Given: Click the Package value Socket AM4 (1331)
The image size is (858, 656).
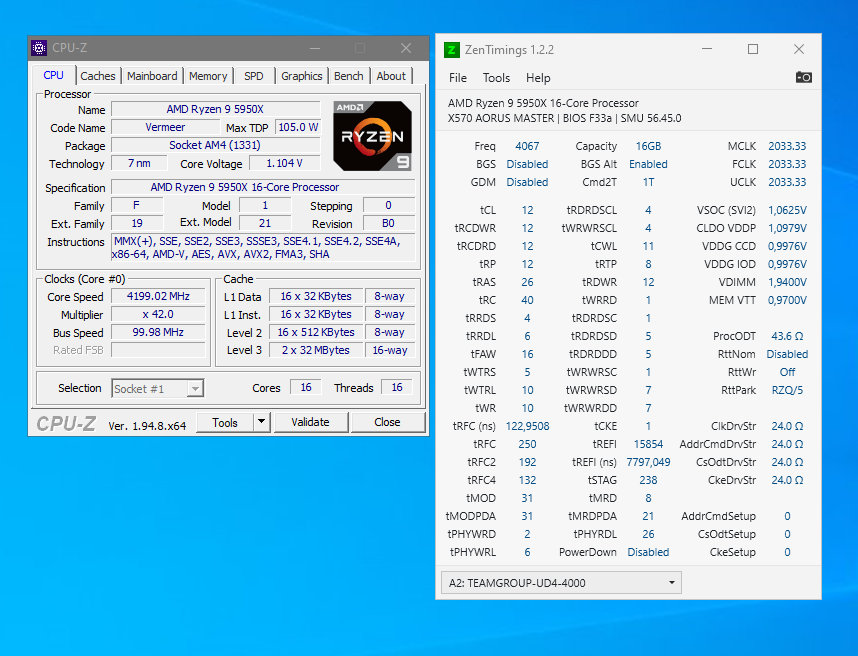Looking at the screenshot, I should click(215, 145).
